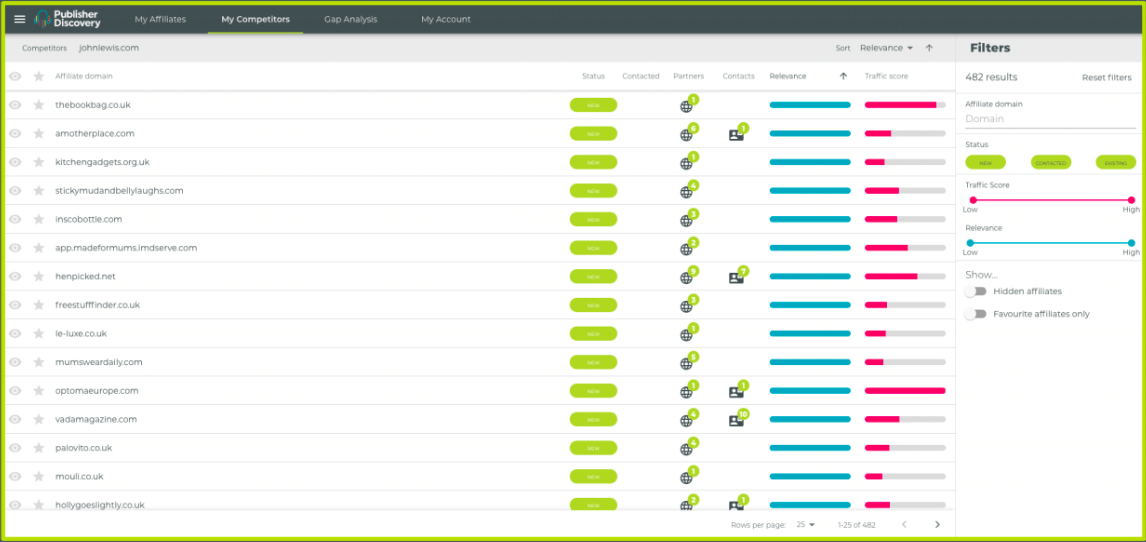Star optomaeurope.com row

tap(39, 391)
